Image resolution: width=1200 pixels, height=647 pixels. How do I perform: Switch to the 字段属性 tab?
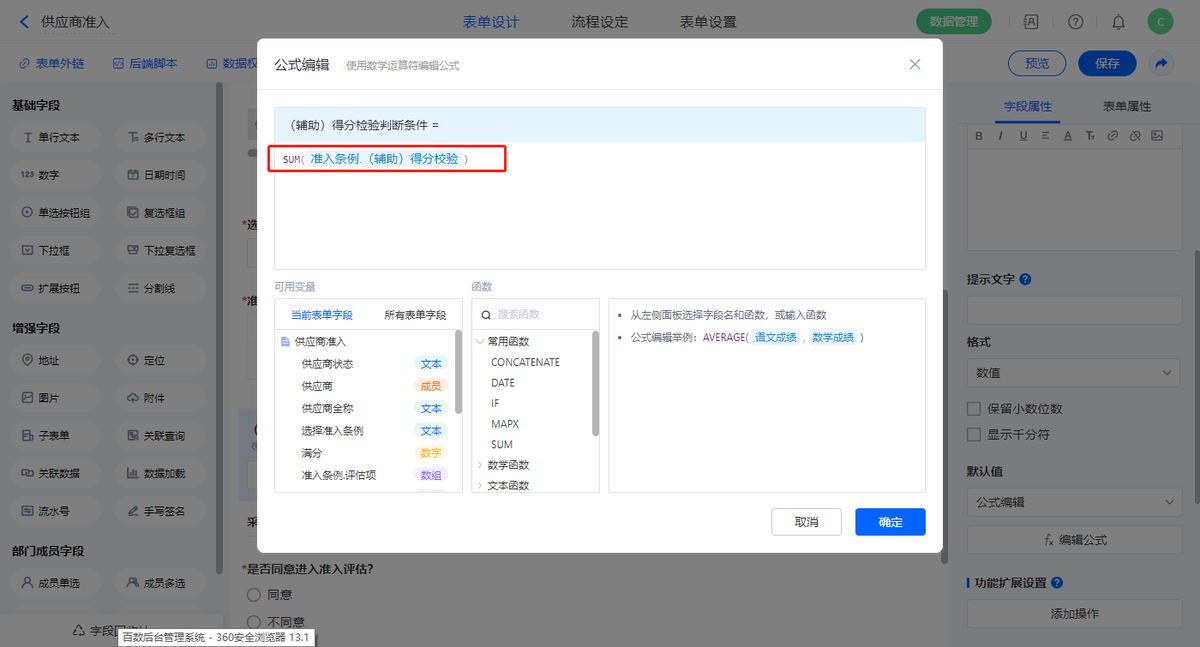(x=1027, y=106)
